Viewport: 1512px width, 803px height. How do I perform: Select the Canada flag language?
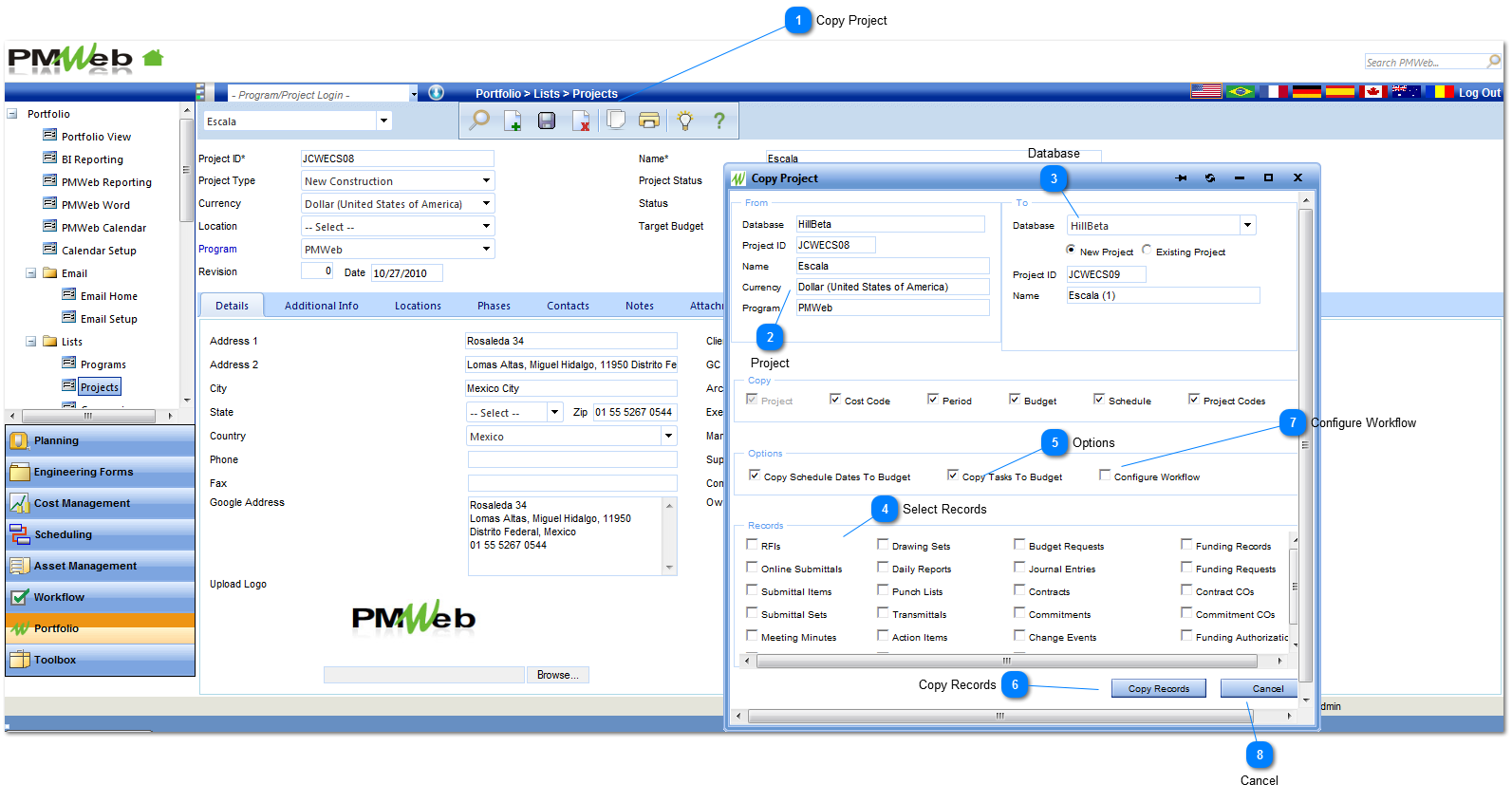[x=1373, y=92]
